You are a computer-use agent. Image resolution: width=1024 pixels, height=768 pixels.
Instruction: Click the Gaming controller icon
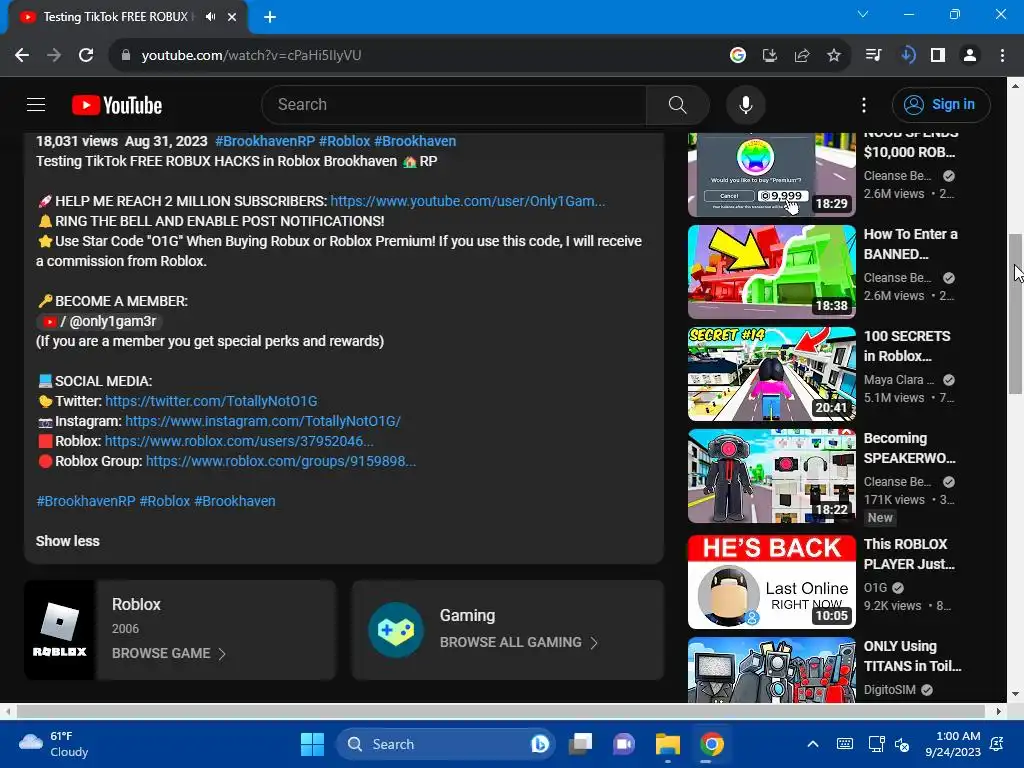click(396, 630)
